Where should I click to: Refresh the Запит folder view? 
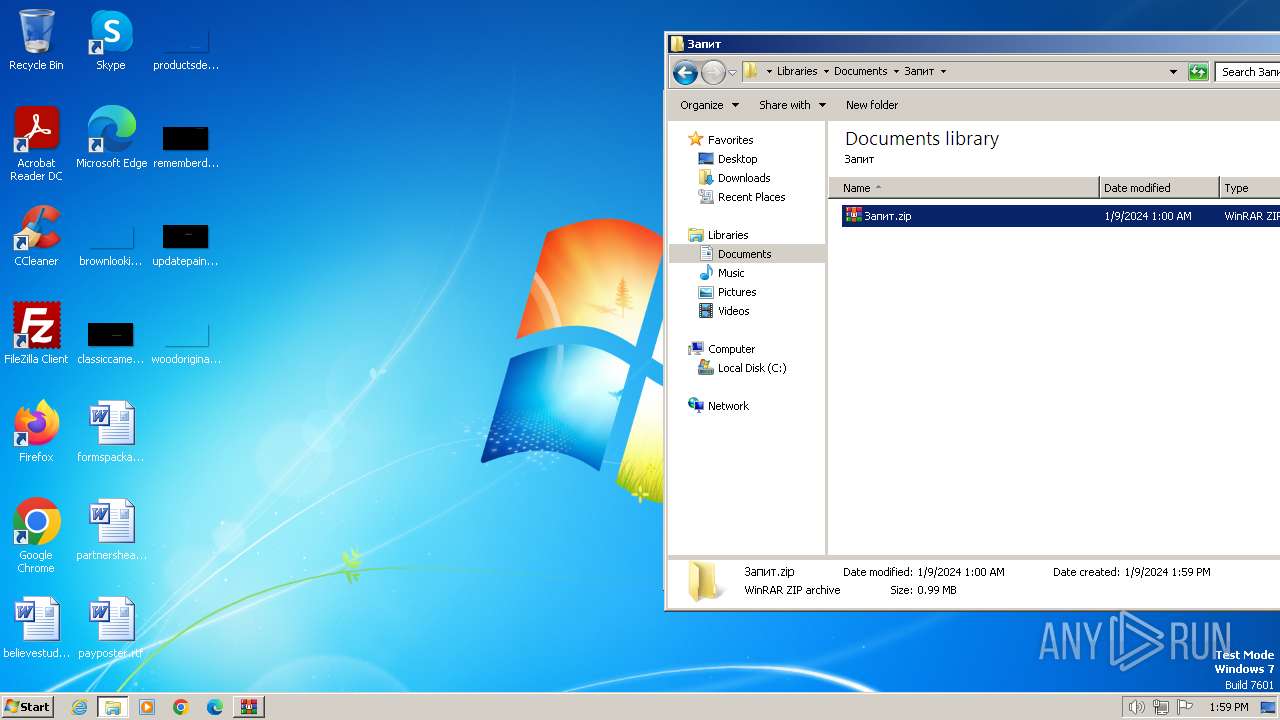[1198, 72]
